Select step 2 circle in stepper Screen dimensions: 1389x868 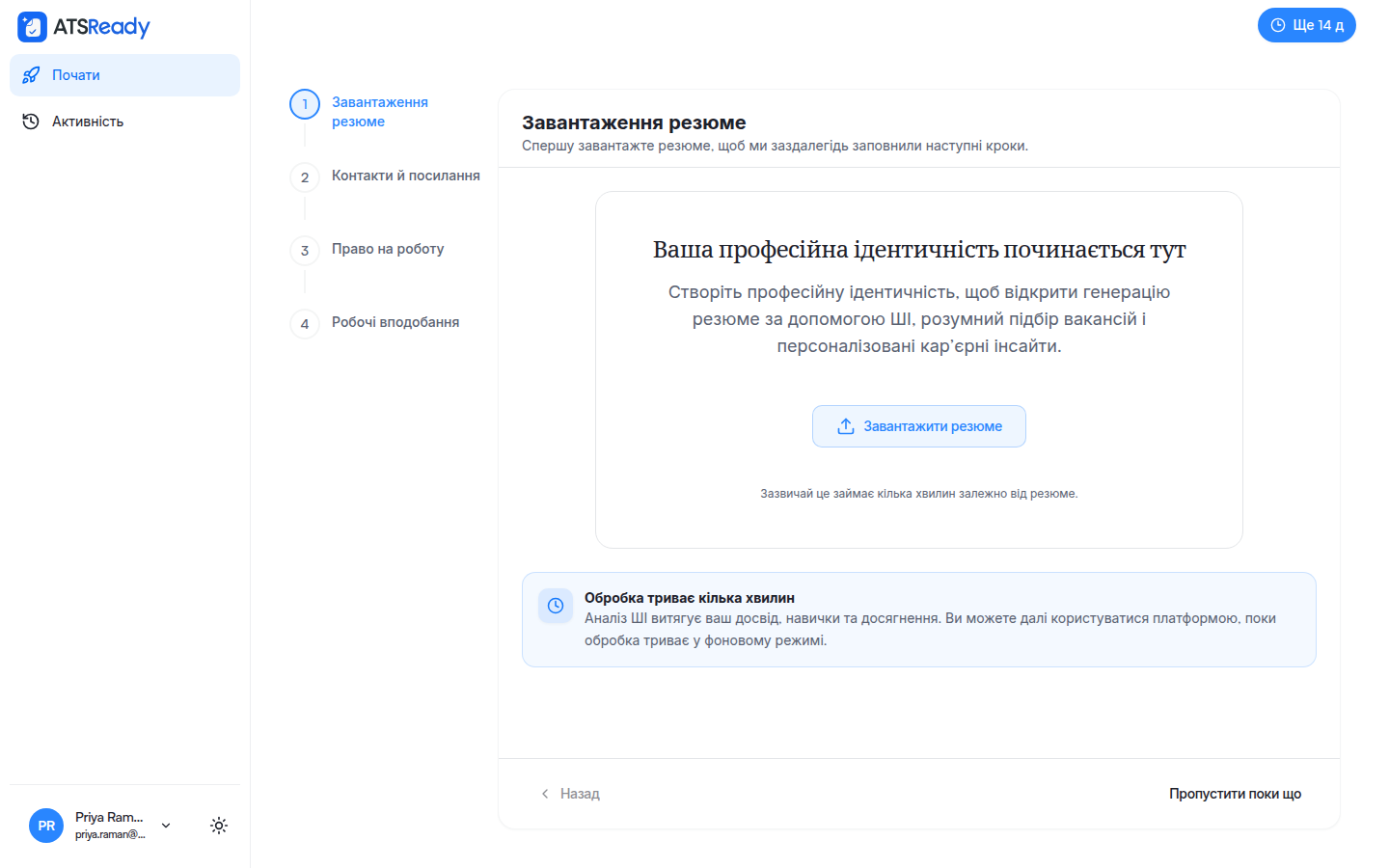click(x=305, y=177)
